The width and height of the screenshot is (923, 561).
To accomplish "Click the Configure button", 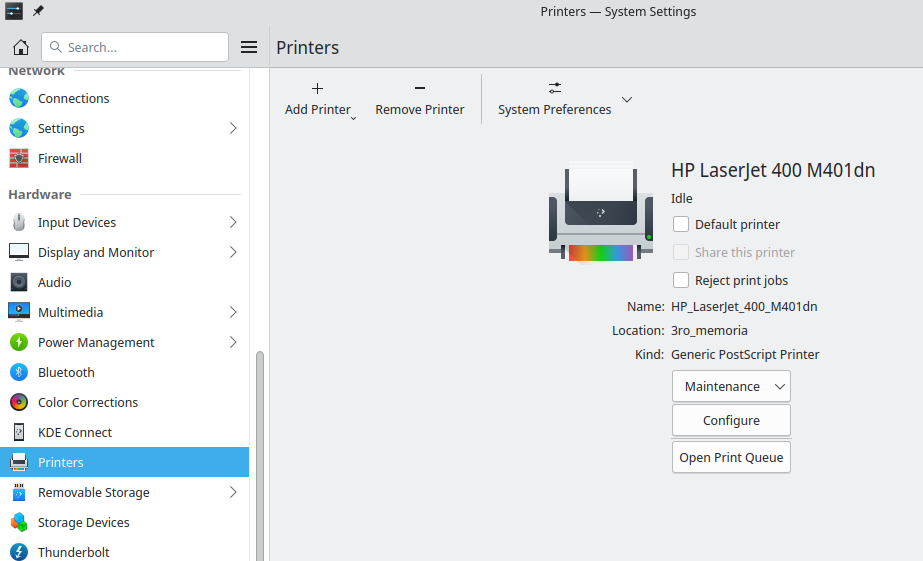I will pyautogui.click(x=731, y=421).
